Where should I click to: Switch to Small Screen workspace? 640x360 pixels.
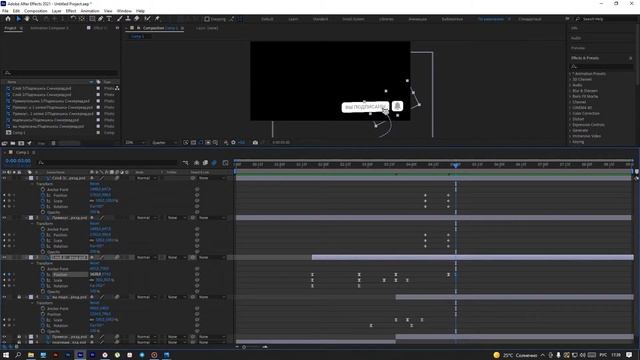353,19
